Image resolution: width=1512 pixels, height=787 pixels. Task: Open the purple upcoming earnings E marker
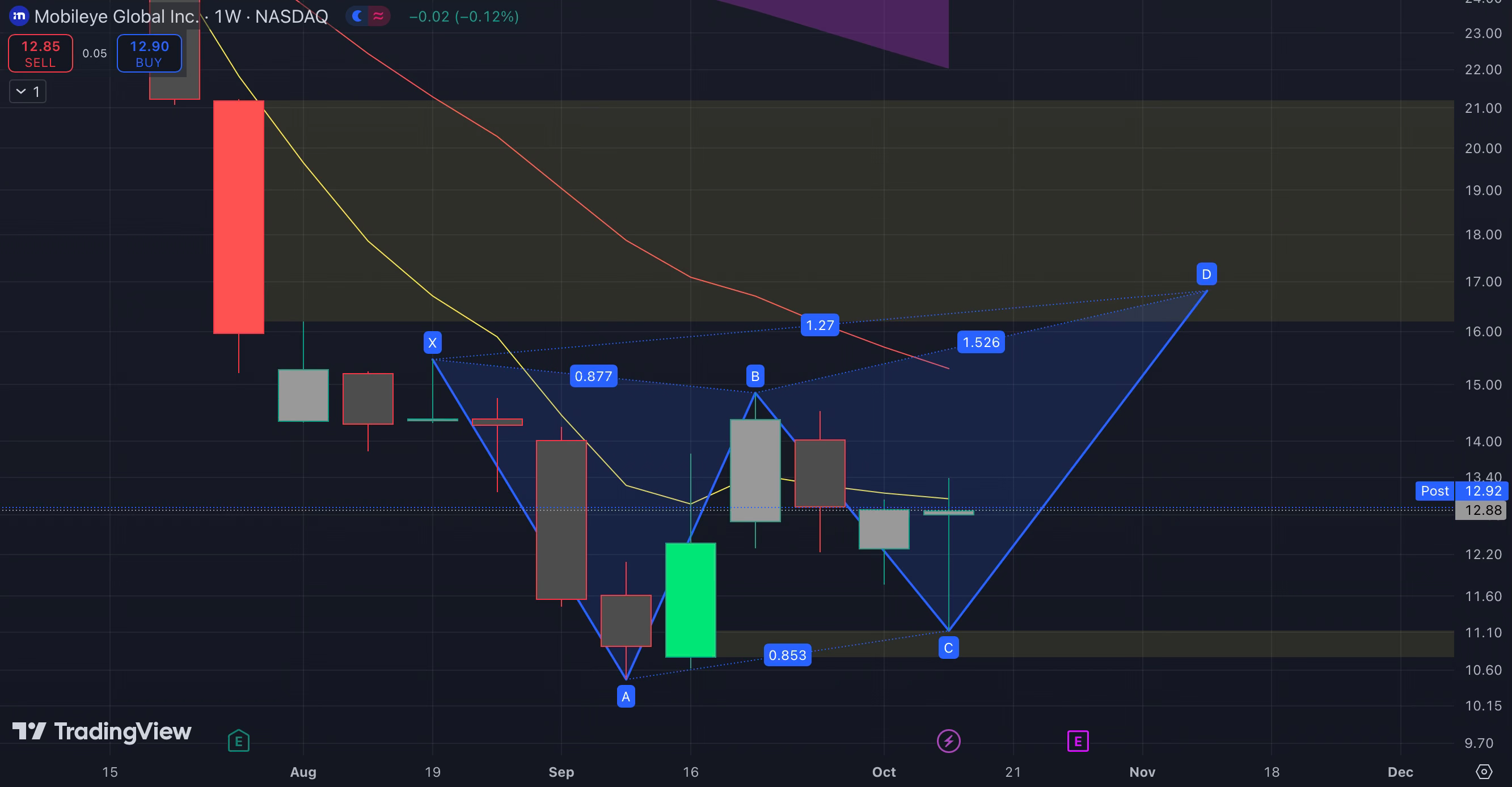[x=1078, y=741]
